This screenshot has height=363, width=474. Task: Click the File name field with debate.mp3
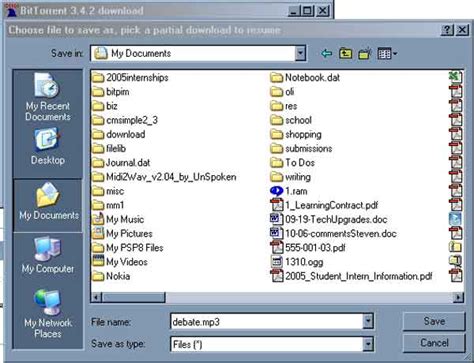pos(267,321)
